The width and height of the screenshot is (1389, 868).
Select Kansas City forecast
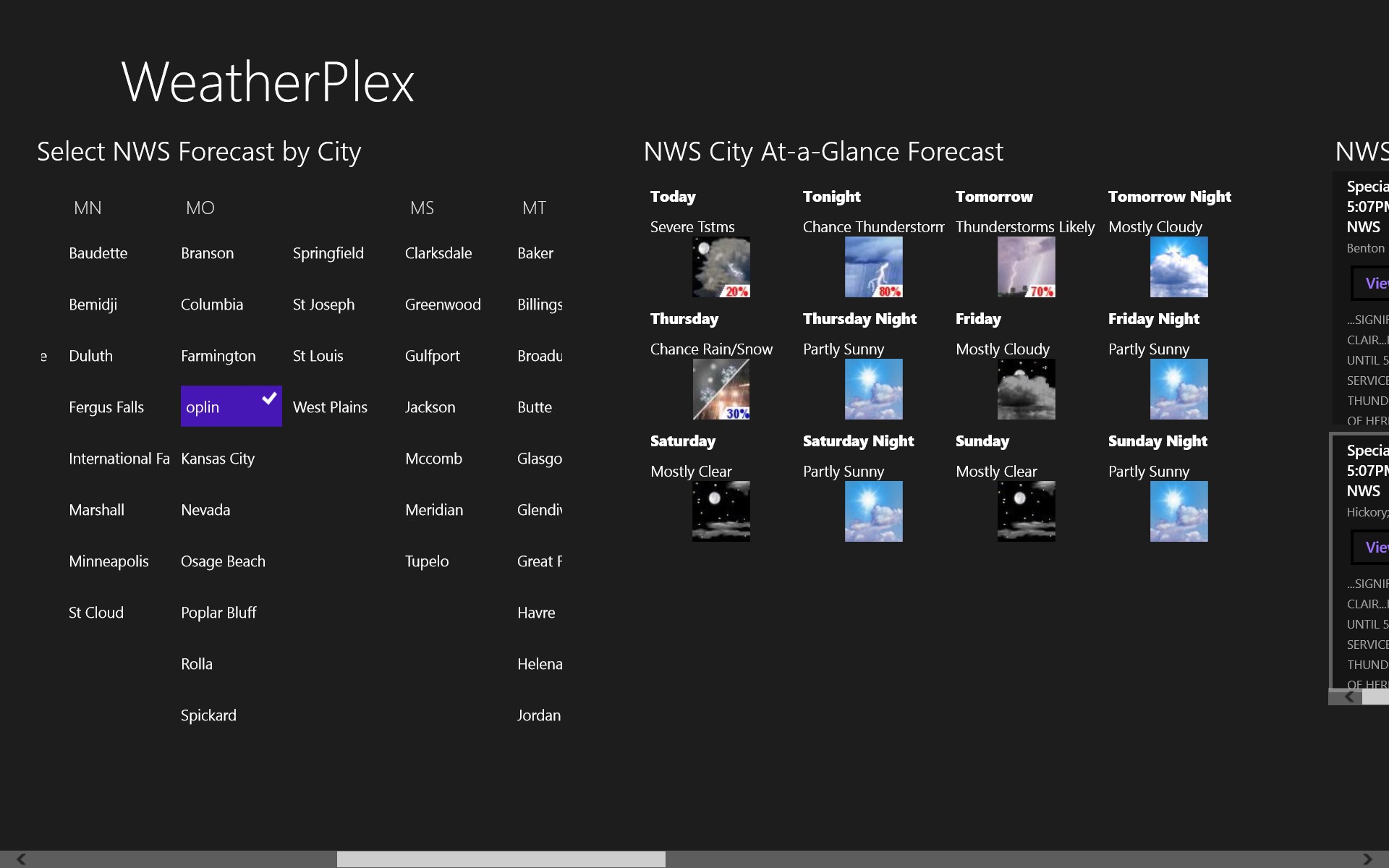(x=218, y=459)
